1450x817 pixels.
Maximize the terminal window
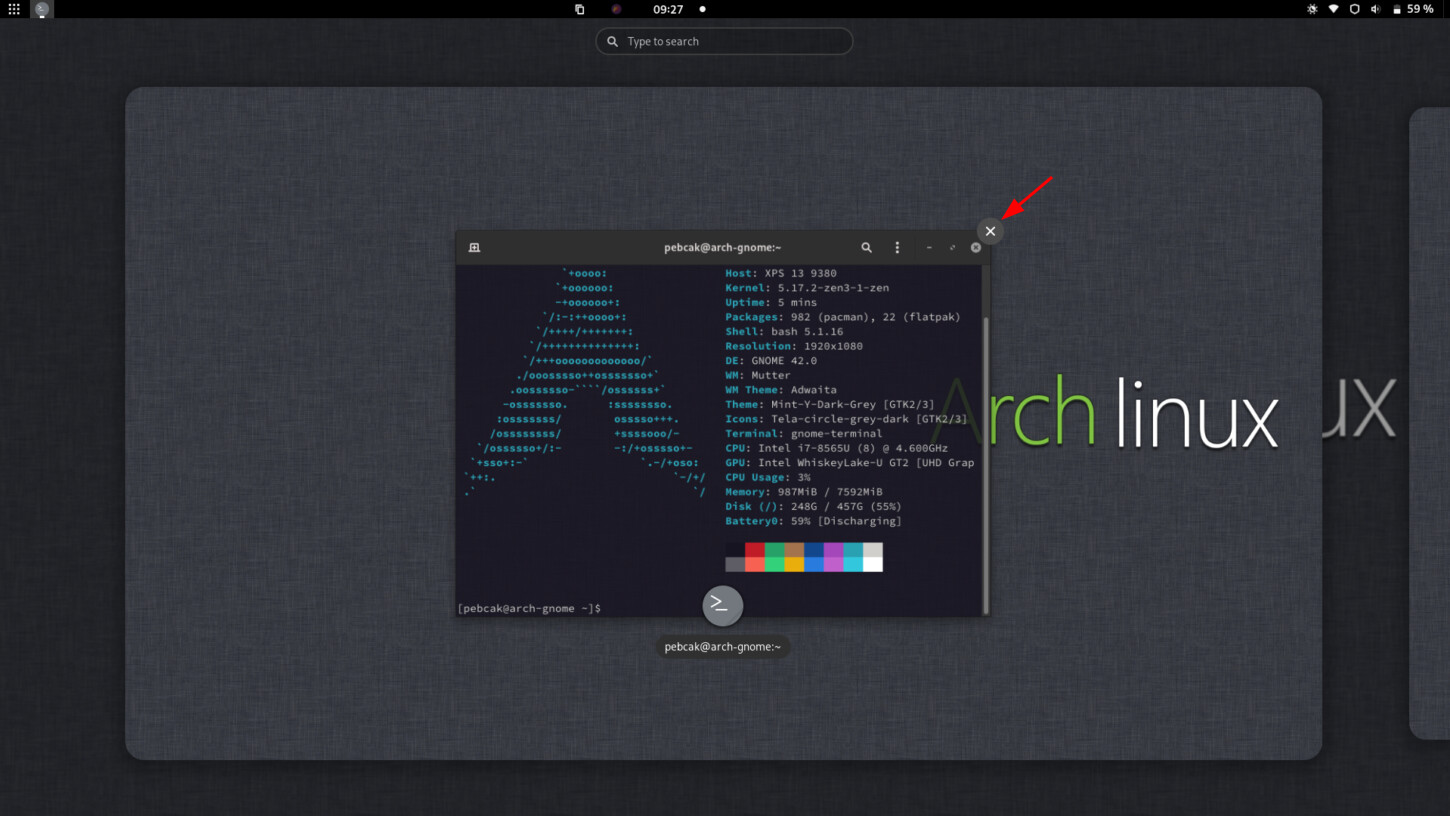tap(952, 247)
